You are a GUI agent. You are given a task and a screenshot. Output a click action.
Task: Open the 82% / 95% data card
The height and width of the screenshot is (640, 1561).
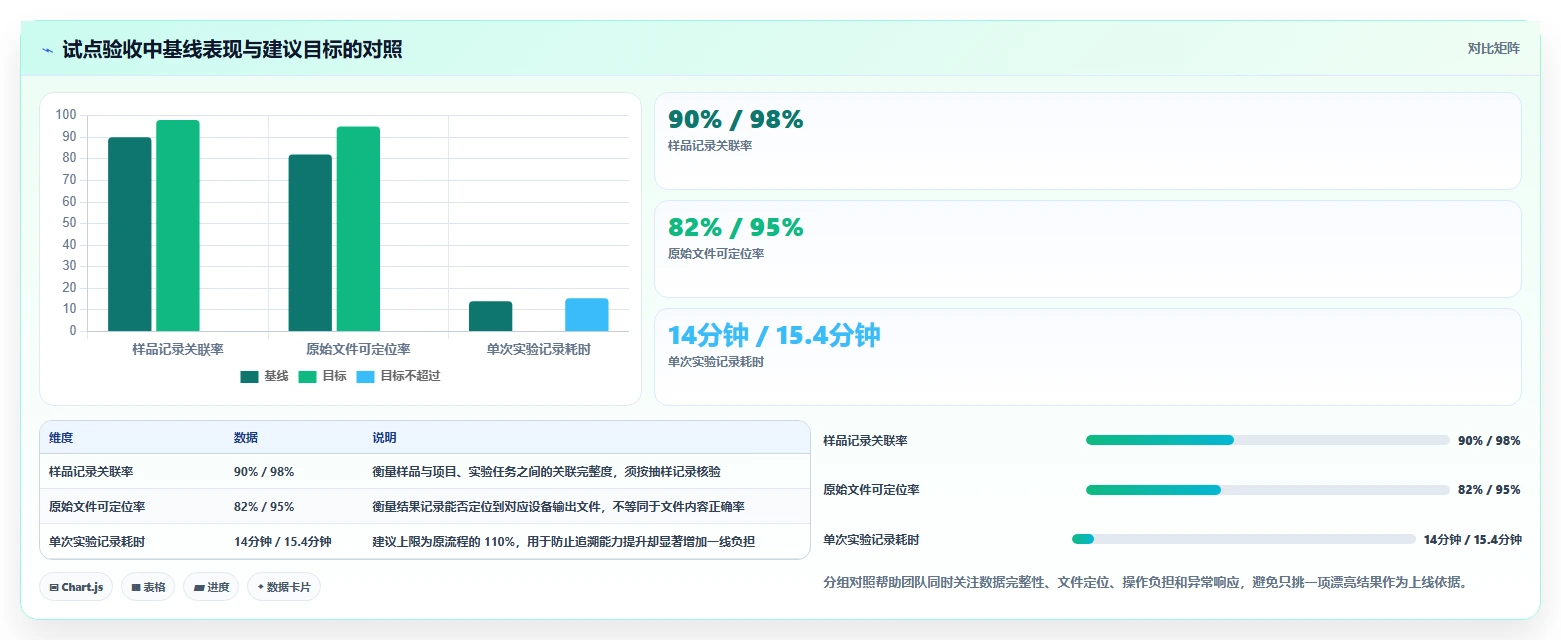point(1087,249)
